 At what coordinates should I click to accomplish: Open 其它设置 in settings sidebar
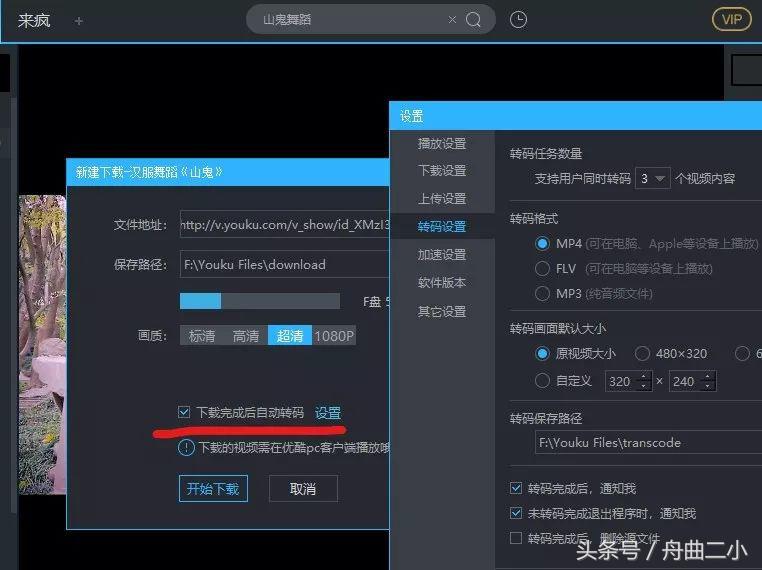click(442, 311)
